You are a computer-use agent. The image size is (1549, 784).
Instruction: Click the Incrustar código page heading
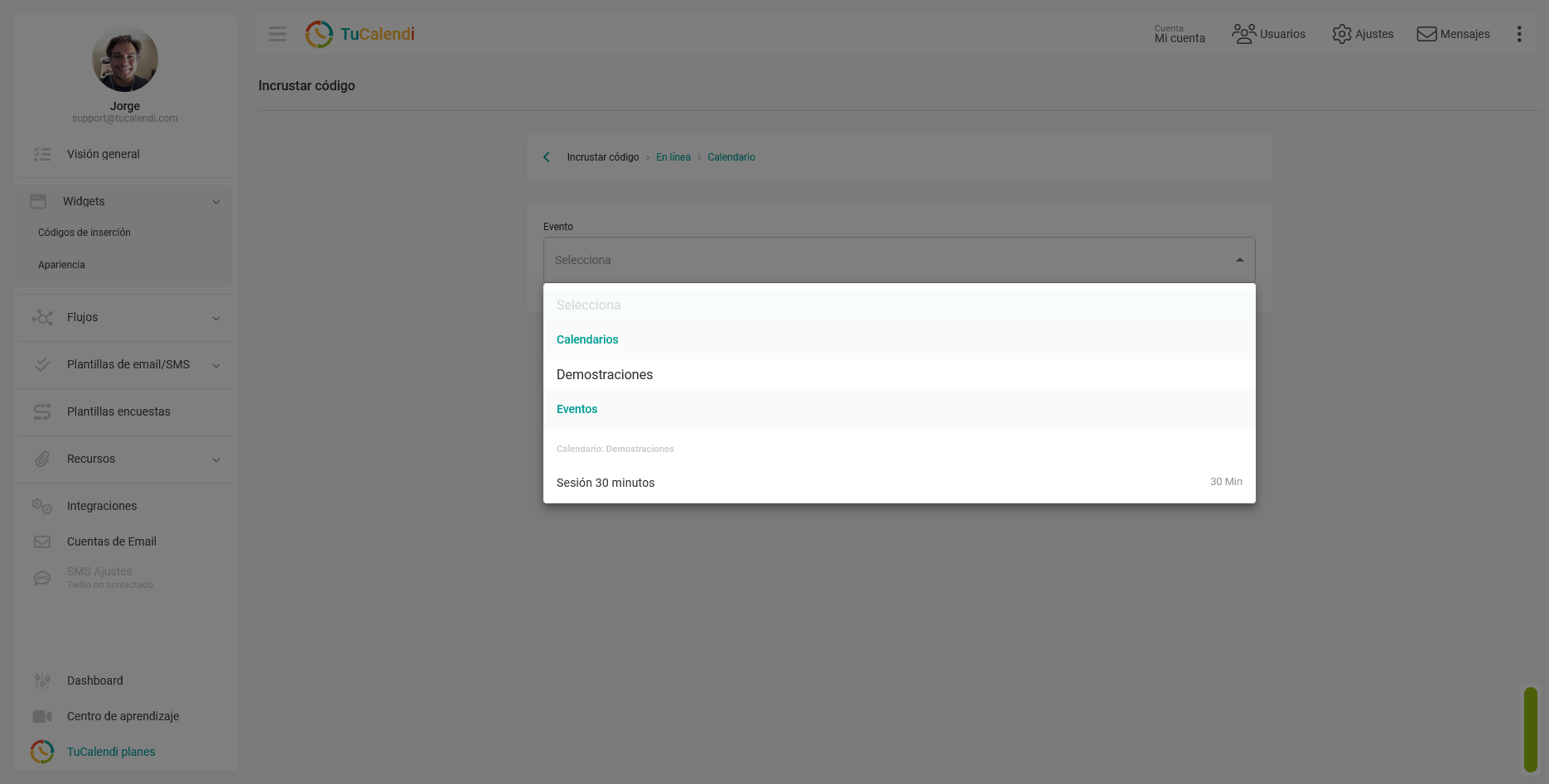[306, 86]
